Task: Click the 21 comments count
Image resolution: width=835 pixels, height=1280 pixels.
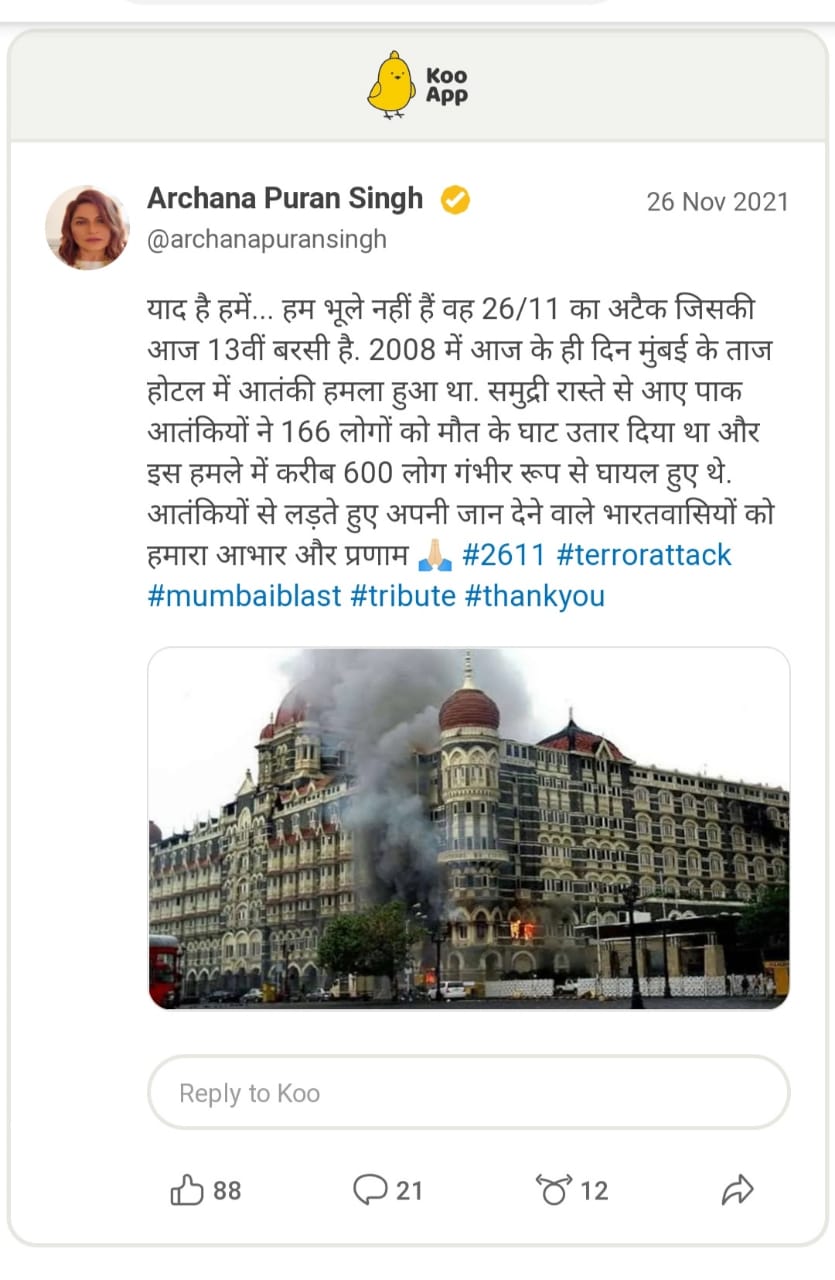Action: [x=409, y=1191]
